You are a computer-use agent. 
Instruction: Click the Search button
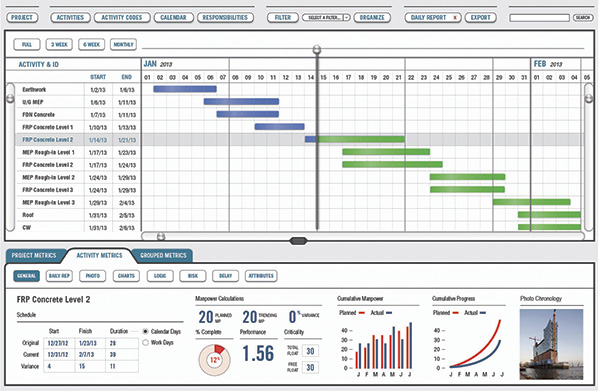[x=583, y=18]
